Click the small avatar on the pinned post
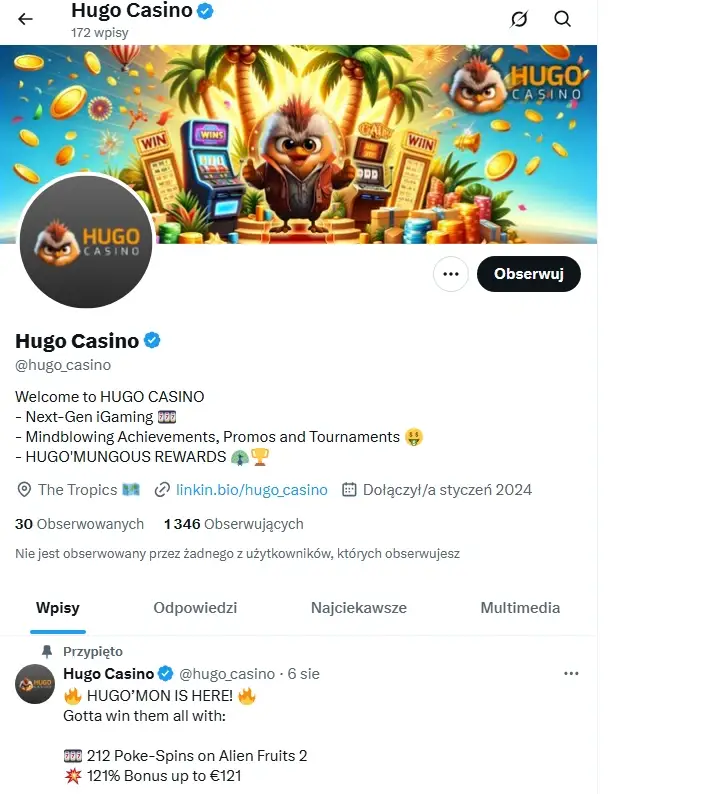704x794 pixels. 35,684
